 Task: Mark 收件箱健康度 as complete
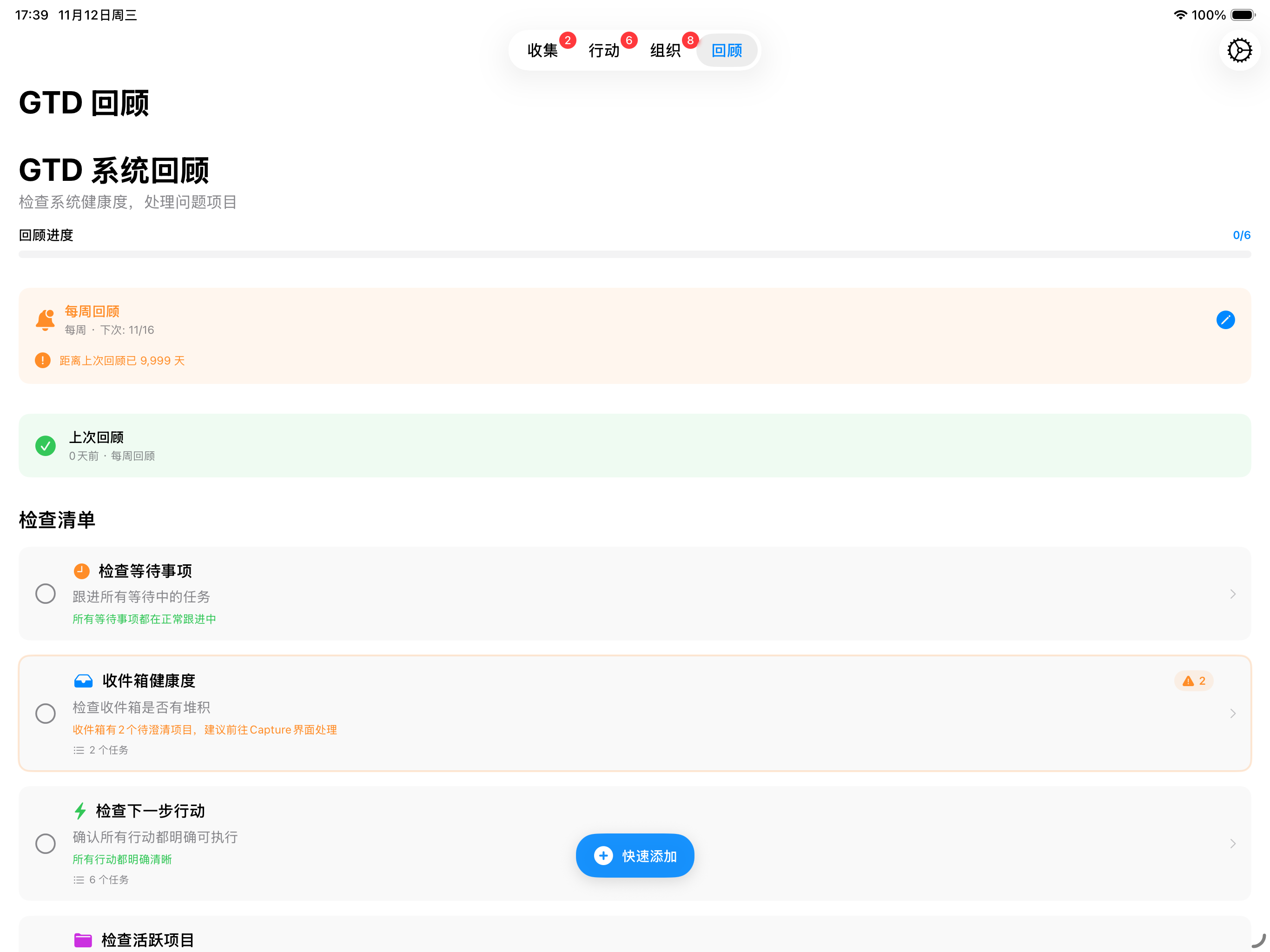point(46,713)
